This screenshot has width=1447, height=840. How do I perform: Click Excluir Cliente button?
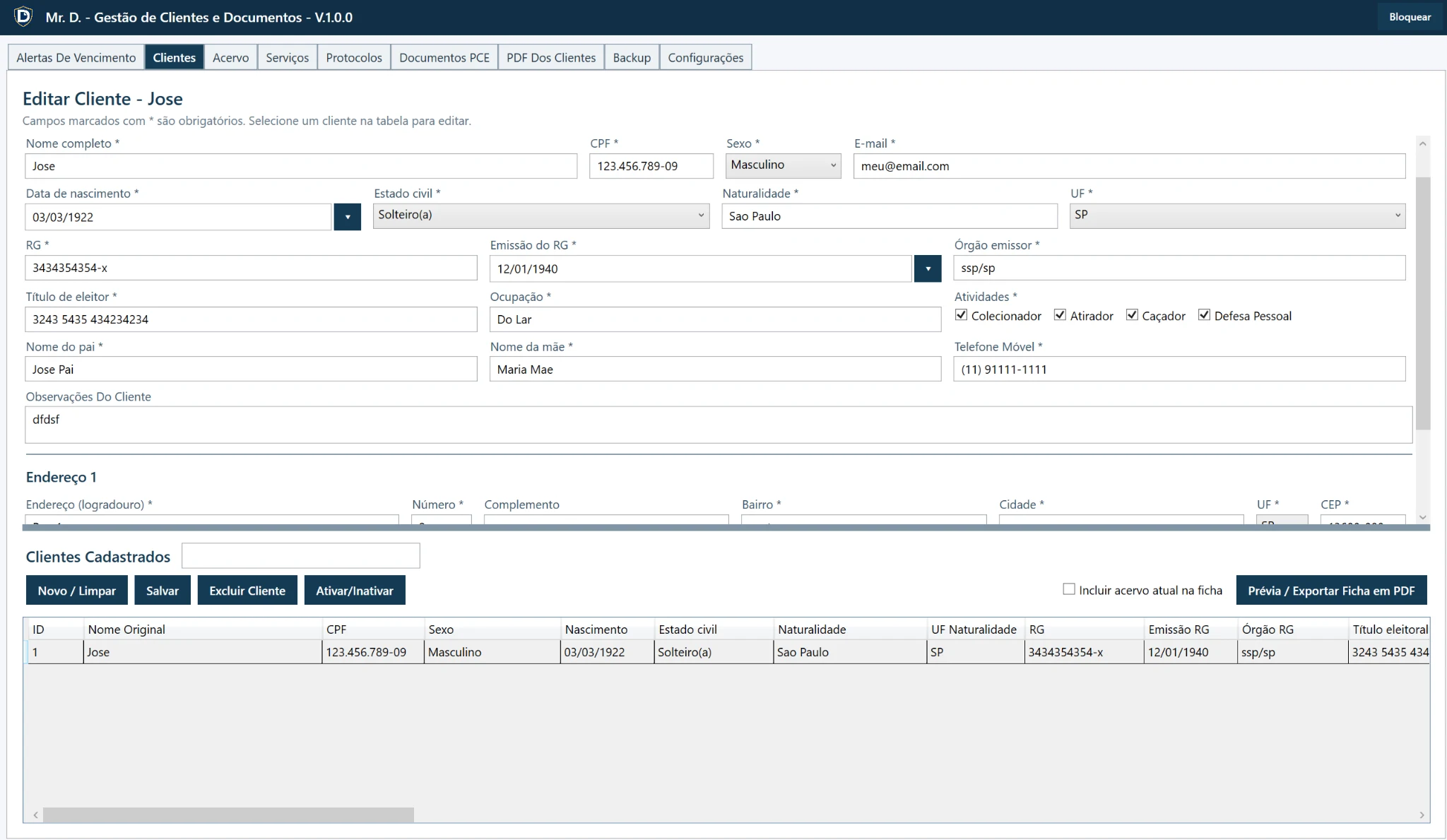[x=247, y=591]
